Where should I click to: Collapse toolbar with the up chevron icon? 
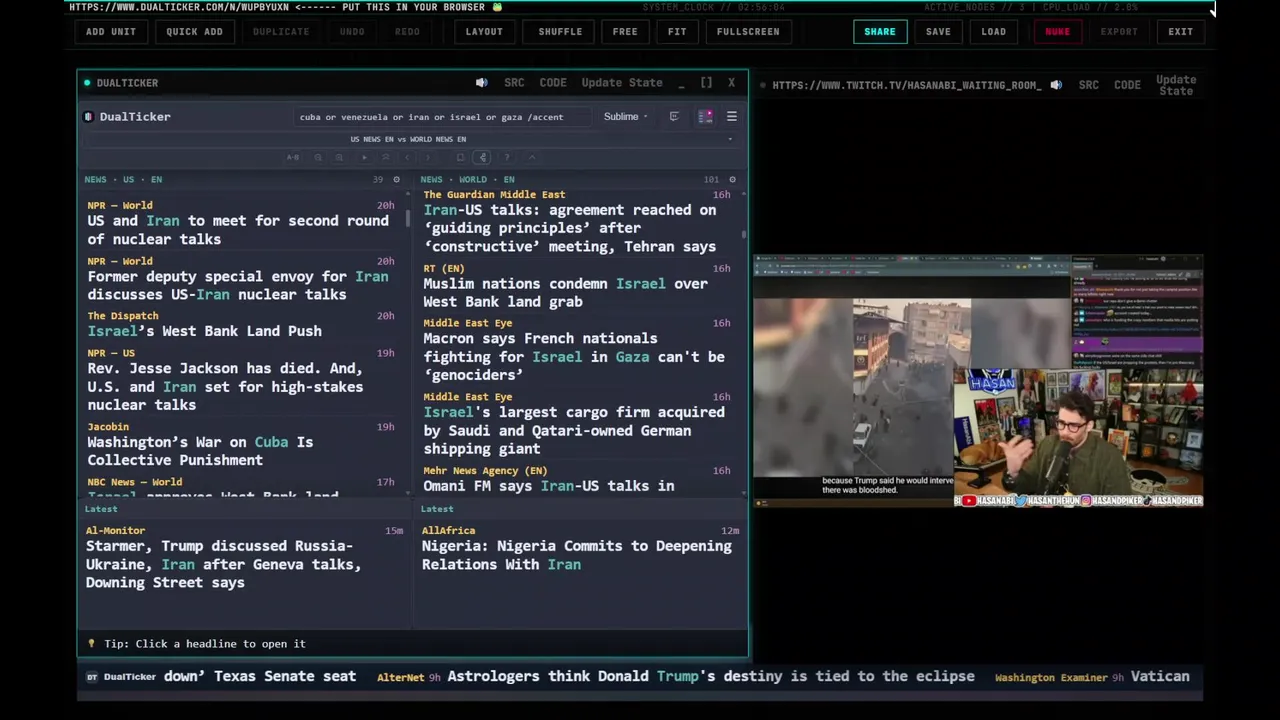pos(531,157)
